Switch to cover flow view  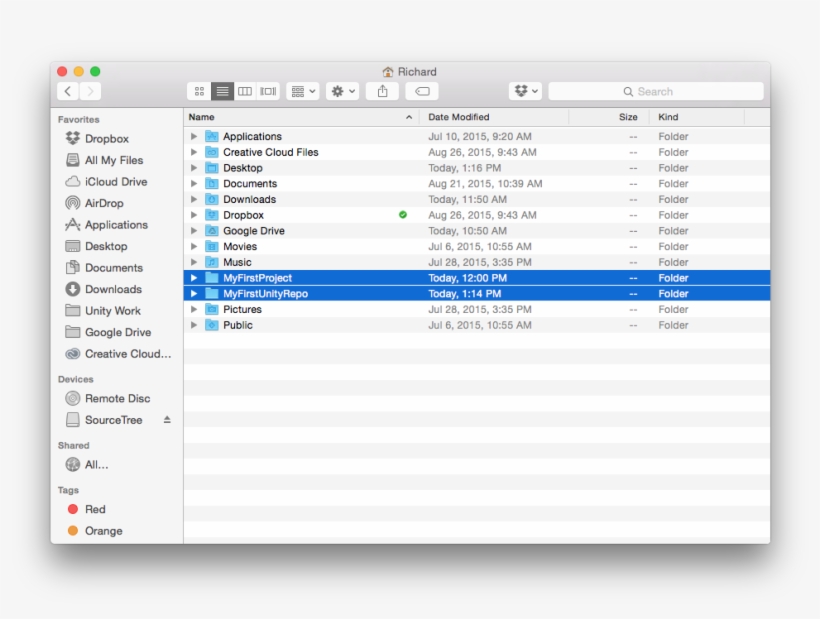pyautogui.click(x=268, y=90)
